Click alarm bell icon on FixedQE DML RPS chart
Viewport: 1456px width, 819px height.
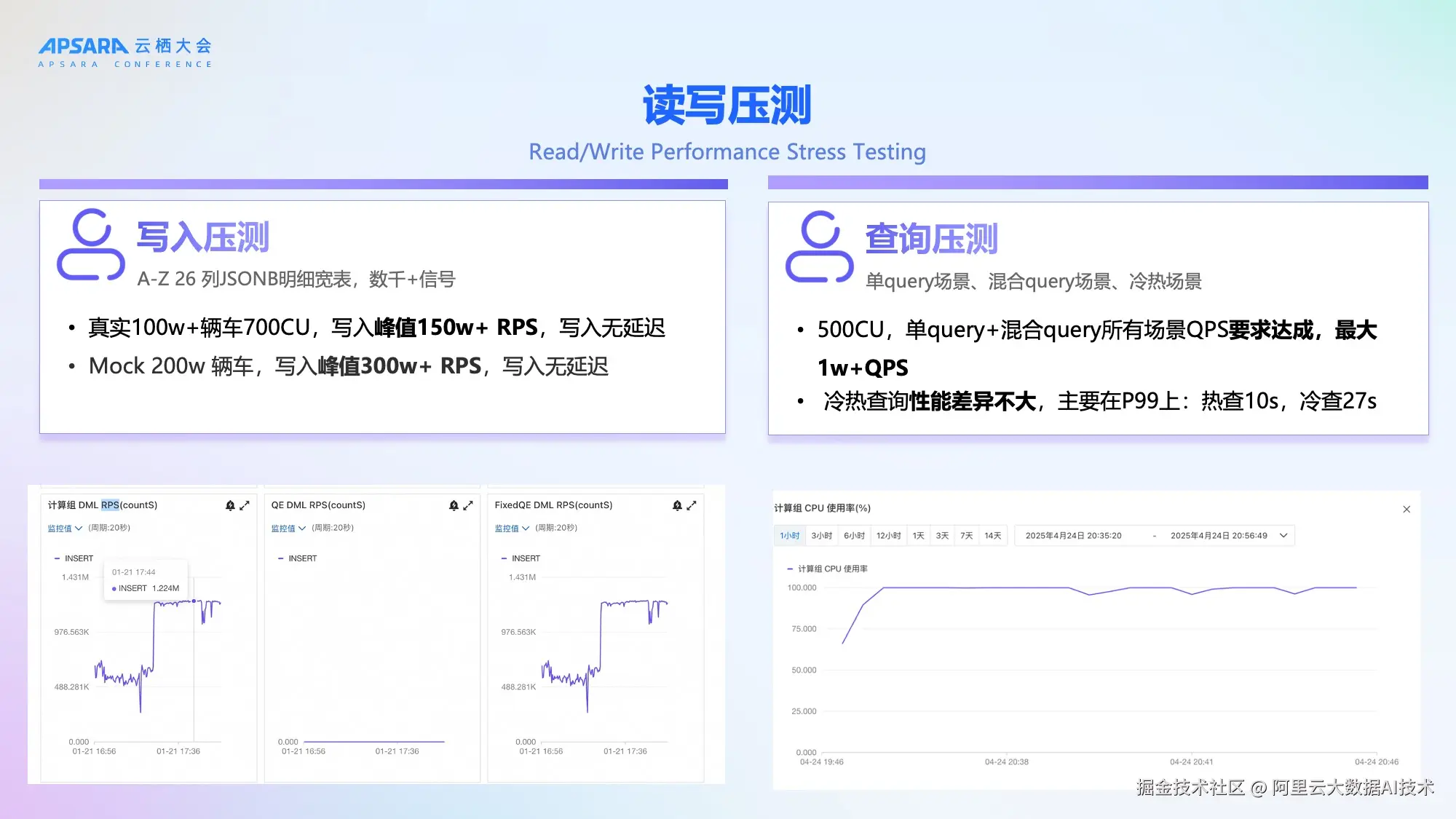pos(677,505)
